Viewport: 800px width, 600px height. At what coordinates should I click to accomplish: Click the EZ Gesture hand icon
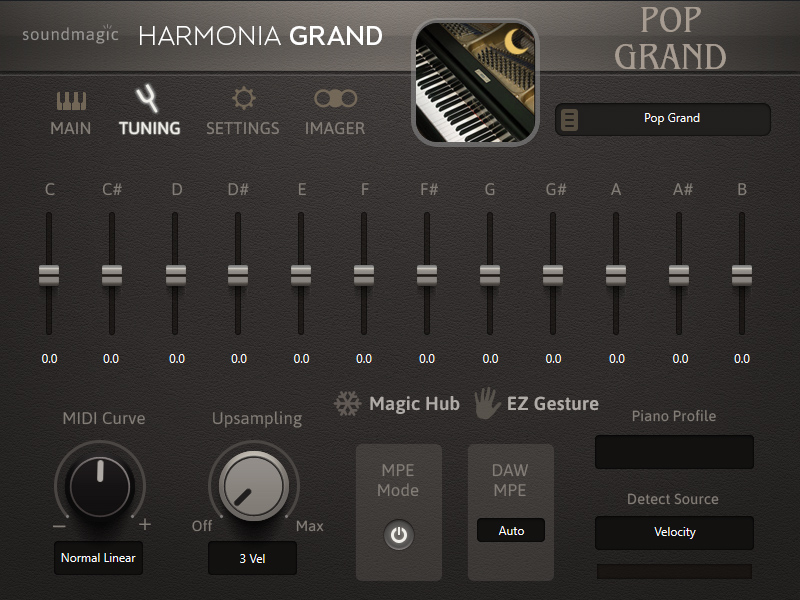486,403
